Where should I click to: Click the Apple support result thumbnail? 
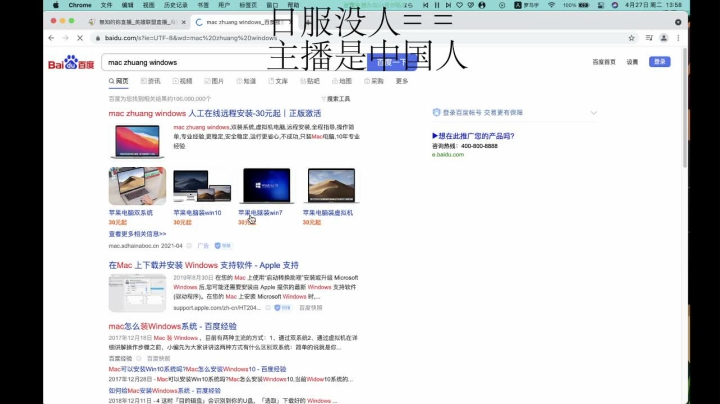137,293
